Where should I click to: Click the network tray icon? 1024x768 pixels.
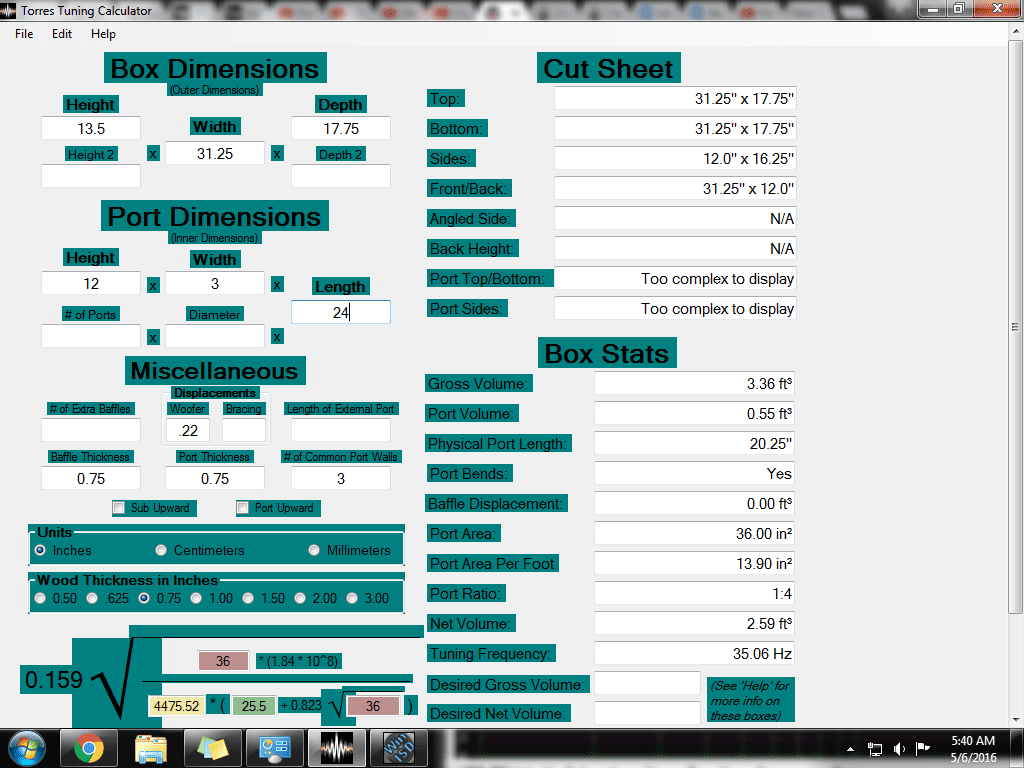point(874,749)
